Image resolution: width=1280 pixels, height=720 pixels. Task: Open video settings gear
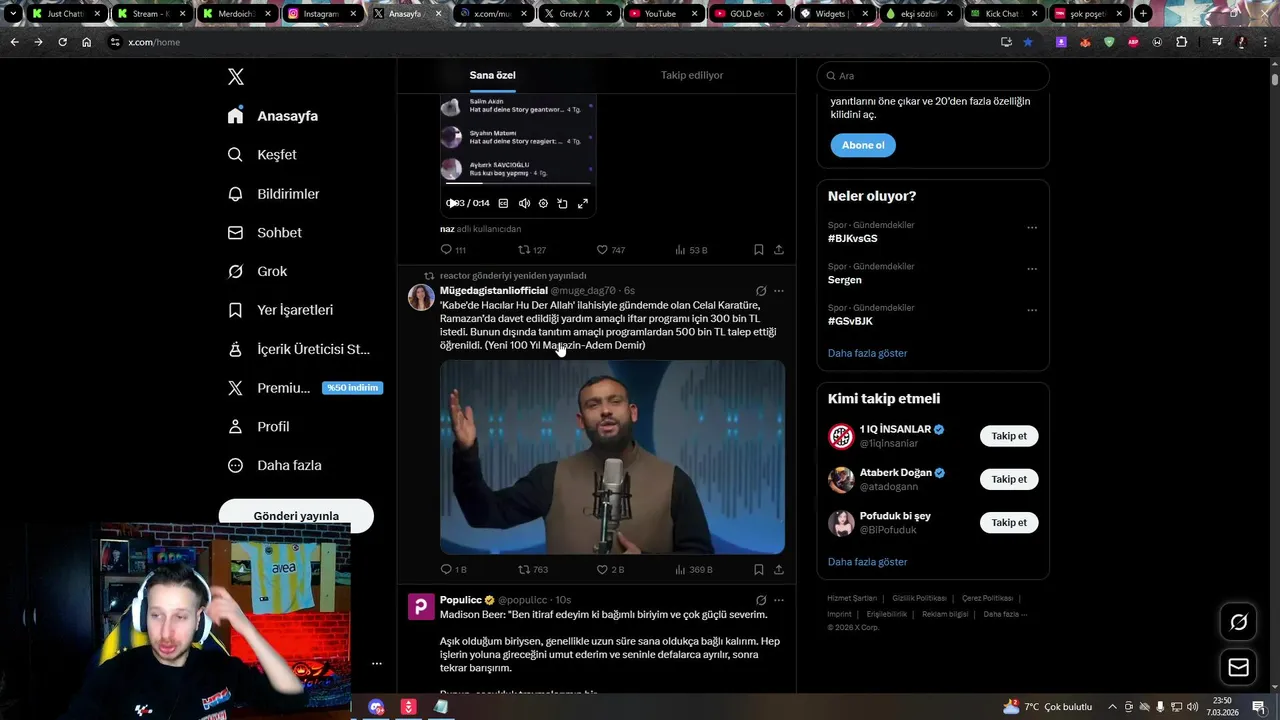(543, 203)
